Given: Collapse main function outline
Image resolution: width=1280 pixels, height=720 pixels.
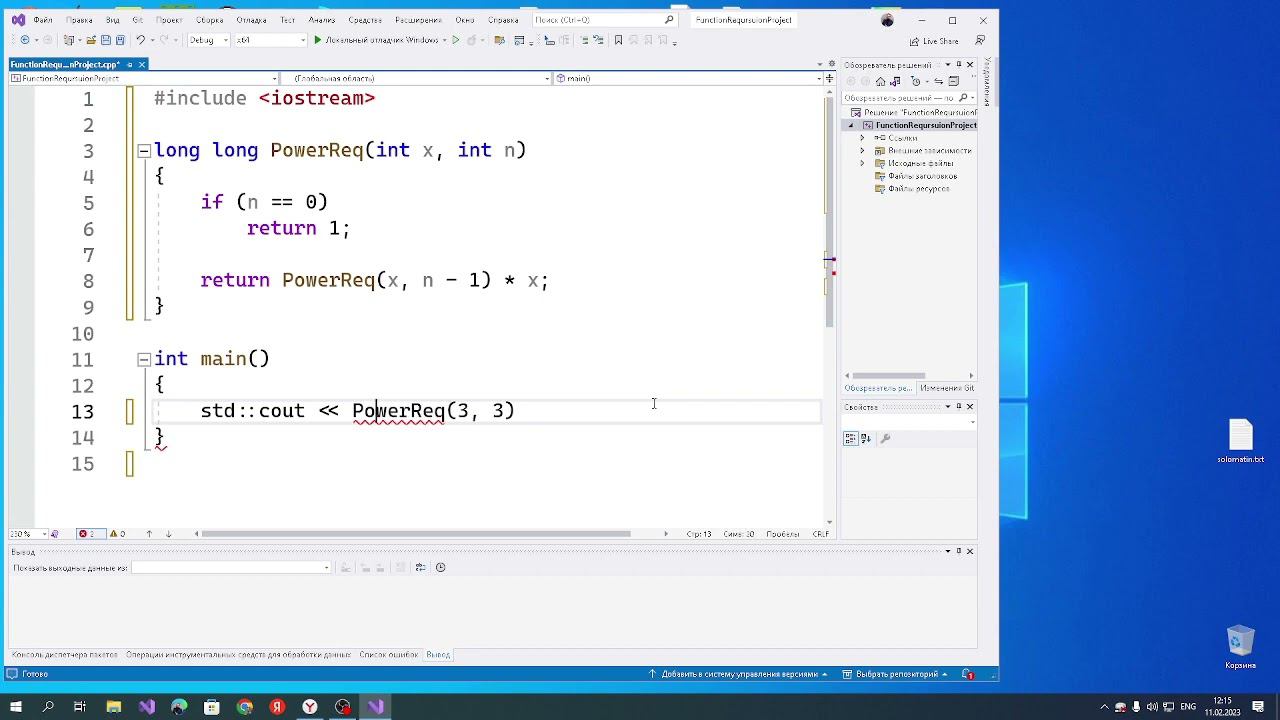Looking at the screenshot, I should (144, 359).
